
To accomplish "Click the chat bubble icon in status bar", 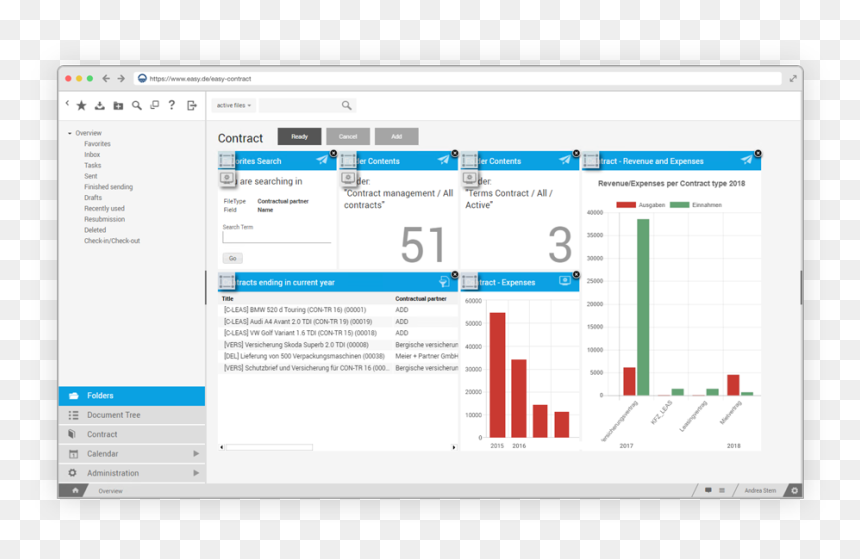I will point(708,490).
